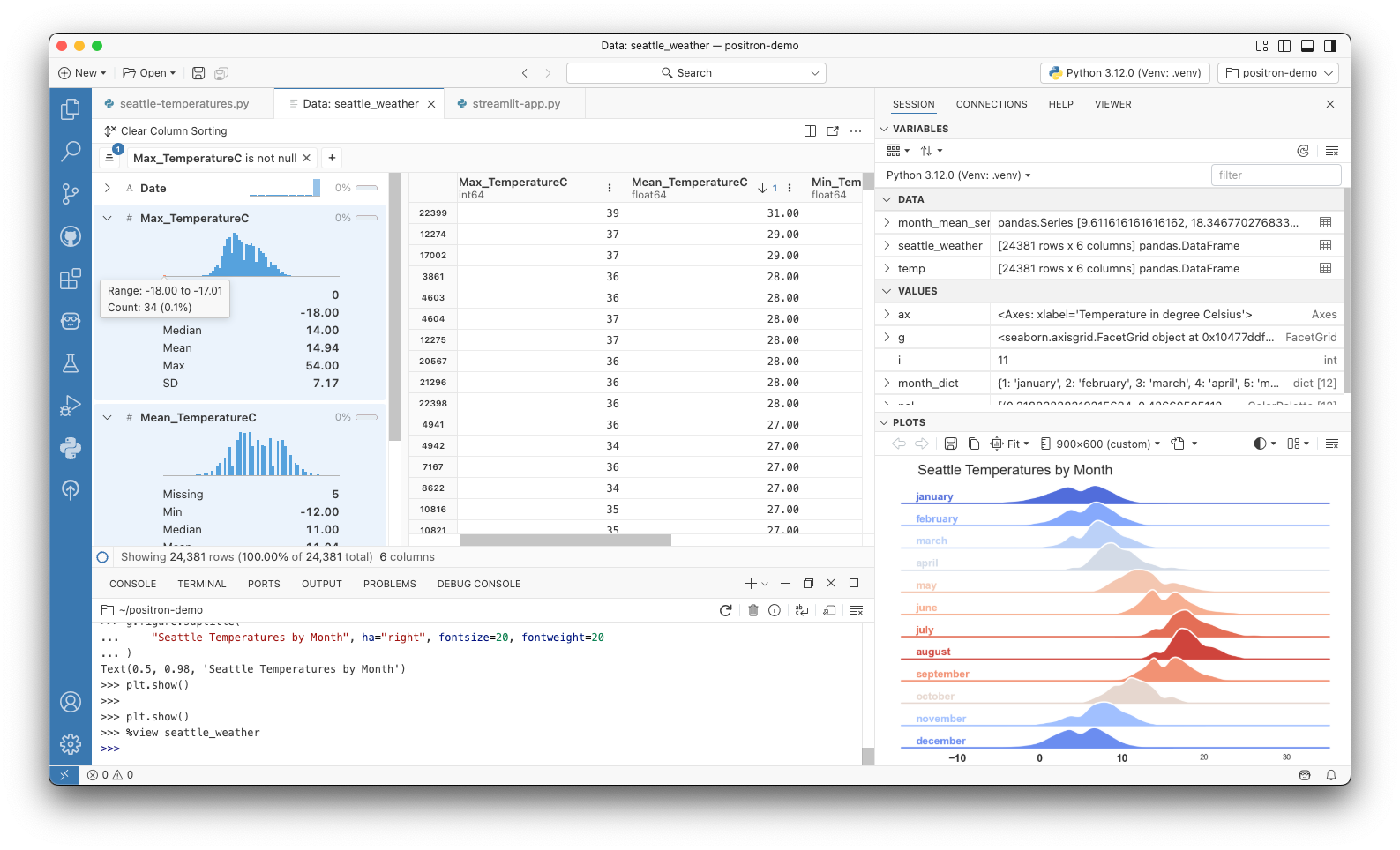Open the Accounts icon in activity bar
Image resolution: width=1400 pixels, height=850 pixels.
pyautogui.click(x=71, y=702)
